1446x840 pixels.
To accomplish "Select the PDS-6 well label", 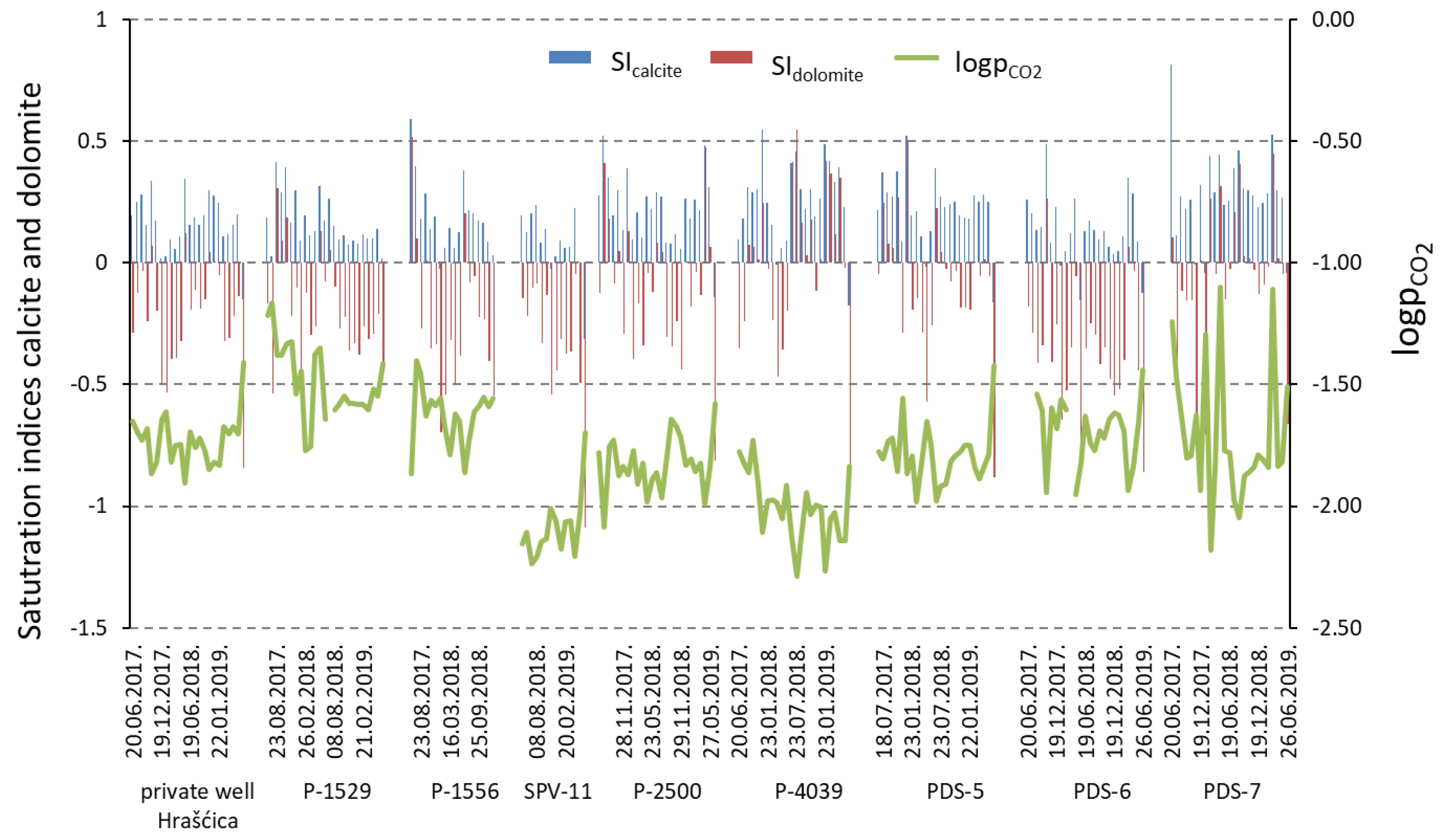I will tap(1102, 791).
